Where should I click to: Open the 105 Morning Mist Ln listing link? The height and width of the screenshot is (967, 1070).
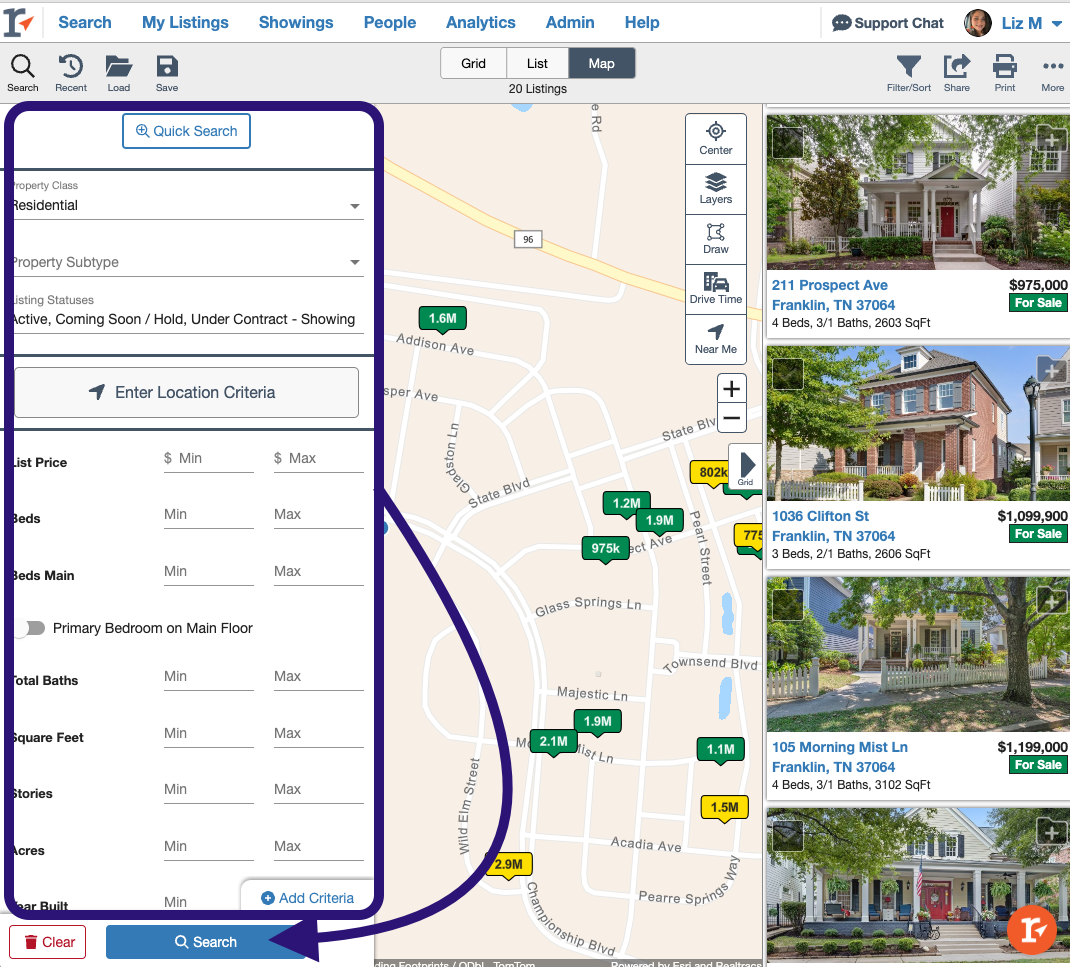[x=839, y=747]
